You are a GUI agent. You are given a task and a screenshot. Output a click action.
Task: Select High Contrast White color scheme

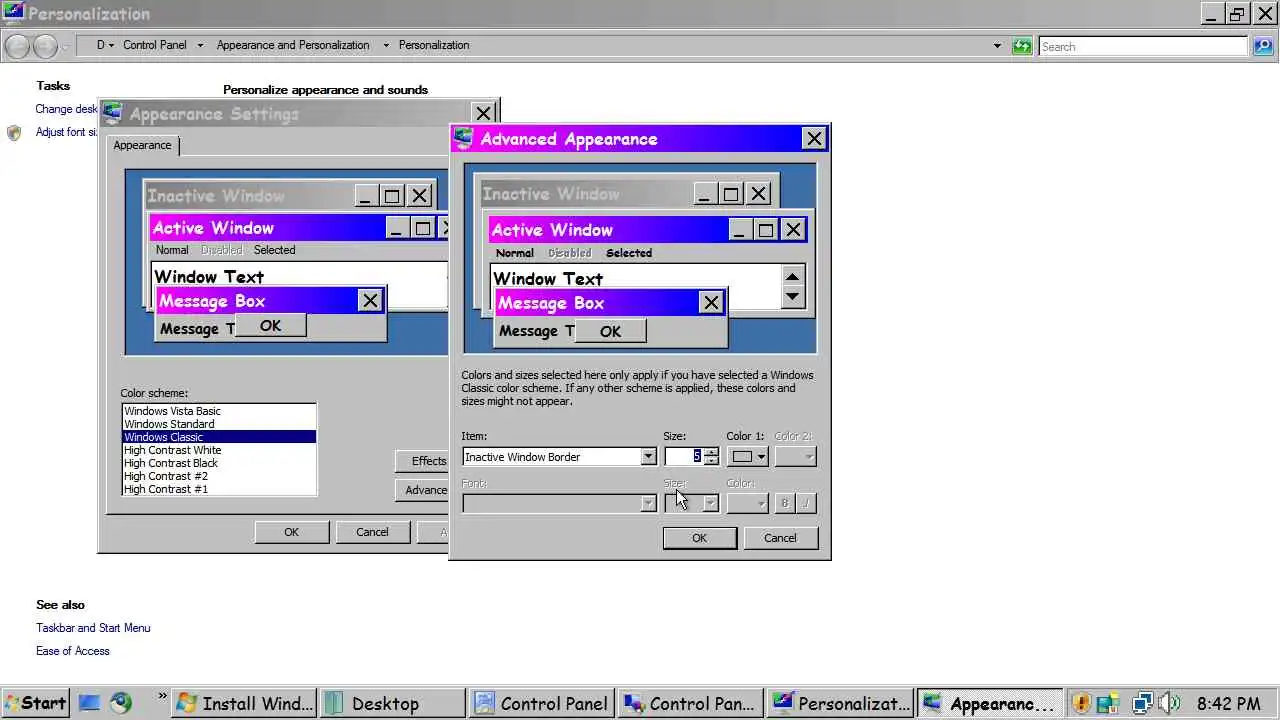coord(219,450)
